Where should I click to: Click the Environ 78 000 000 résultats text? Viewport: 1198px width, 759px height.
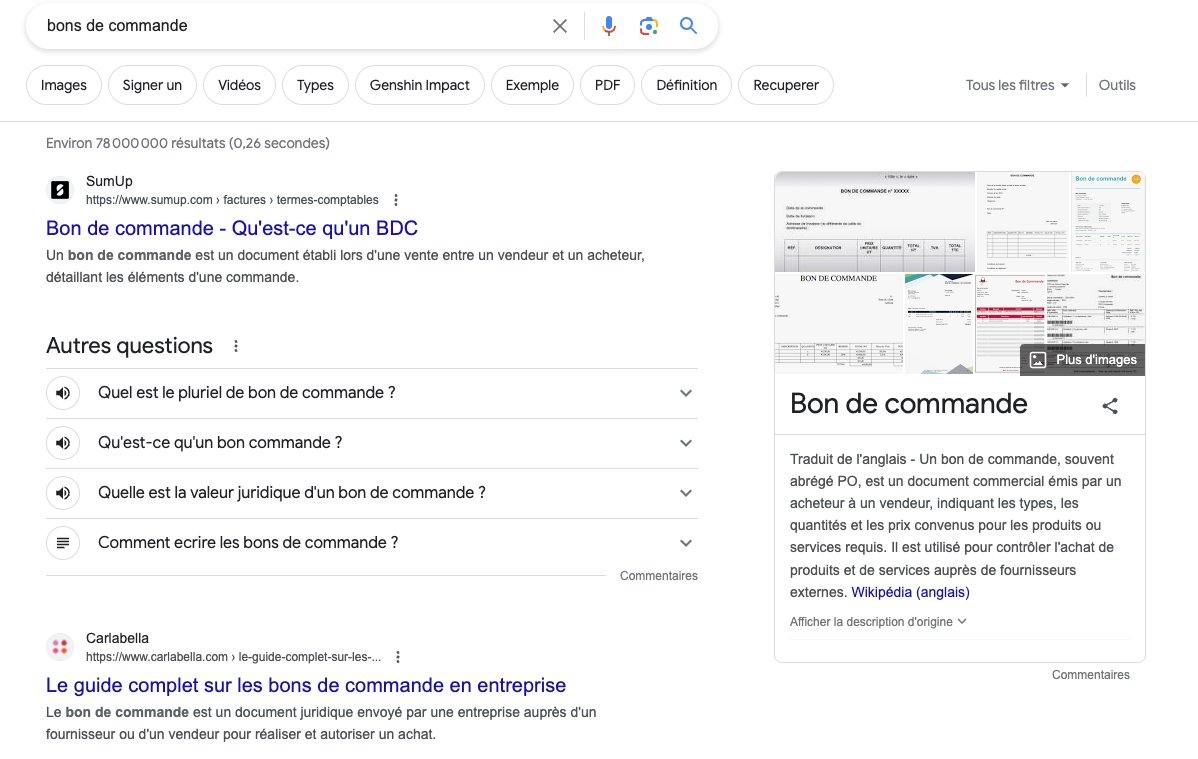click(x=187, y=144)
